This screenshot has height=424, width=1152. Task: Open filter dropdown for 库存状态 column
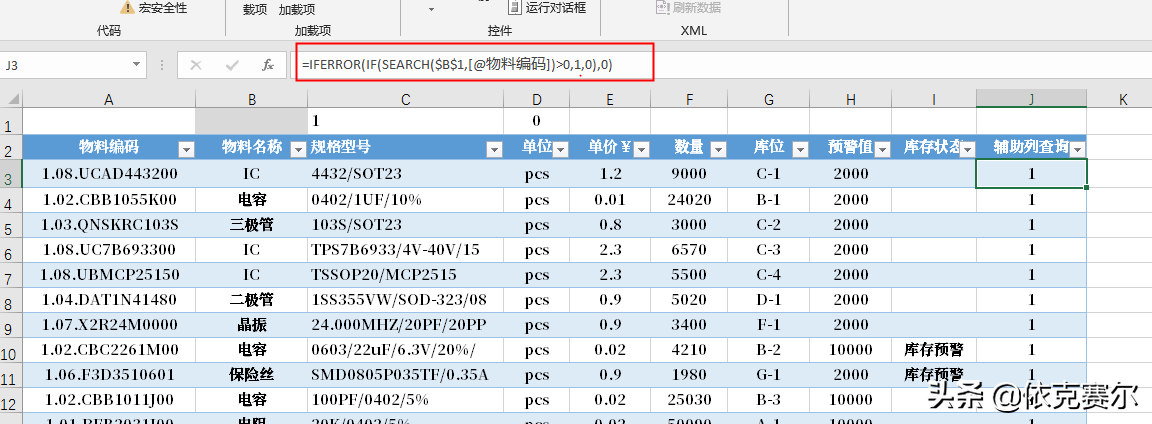(968, 149)
